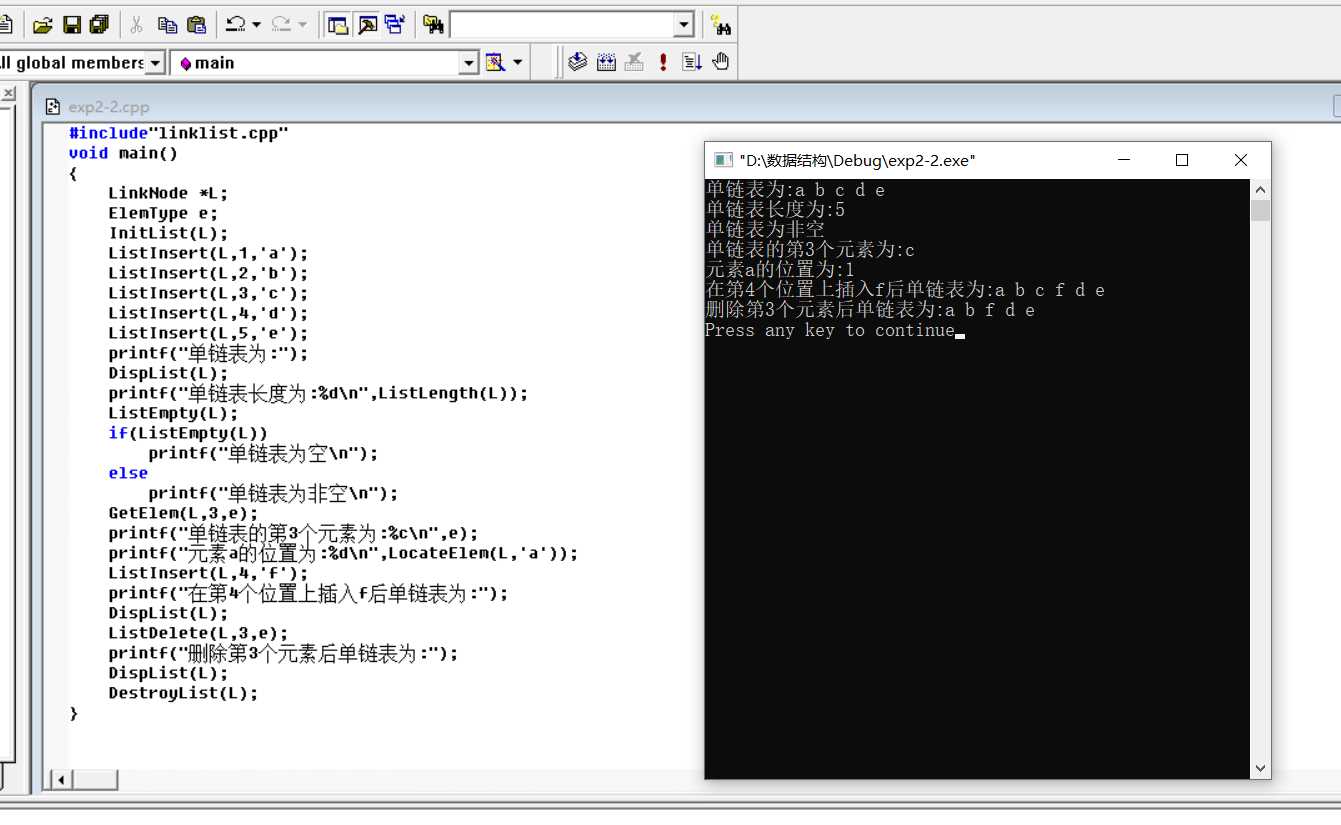This screenshot has width=1341, height=825.
Task: Click console output "单链表长度为:5"
Action: [x=775, y=210]
